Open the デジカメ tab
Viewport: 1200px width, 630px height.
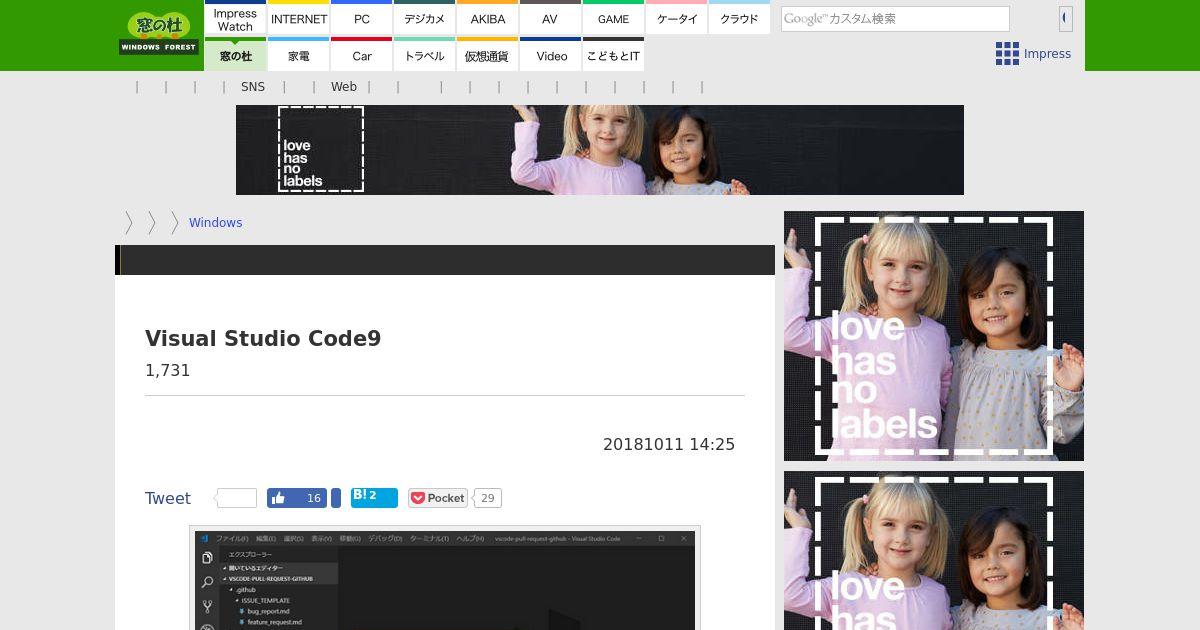tap(425, 19)
